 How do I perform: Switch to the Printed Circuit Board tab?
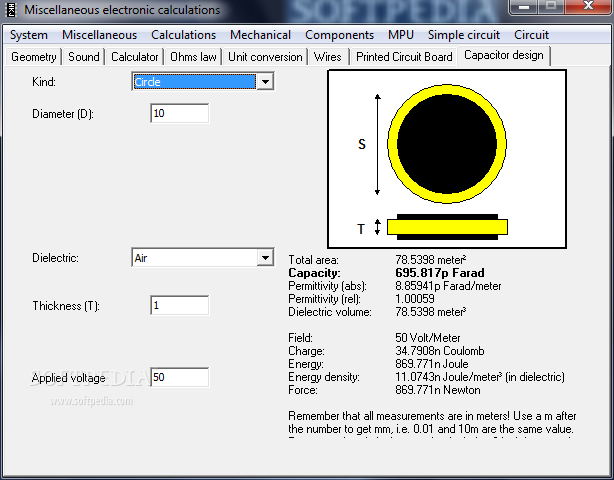tap(404, 57)
